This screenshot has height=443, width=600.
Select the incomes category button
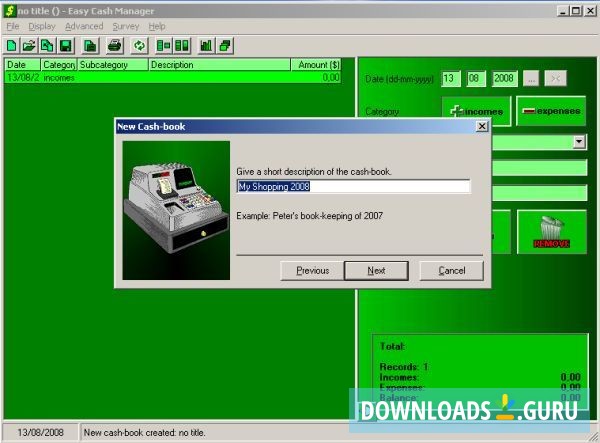[477, 111]
